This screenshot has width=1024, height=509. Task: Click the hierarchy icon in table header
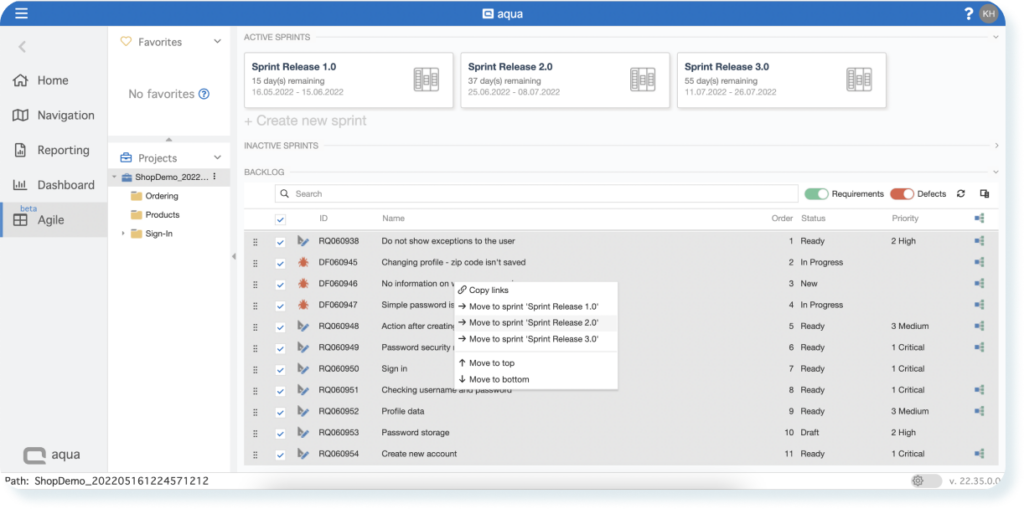(x=979, y=218)
